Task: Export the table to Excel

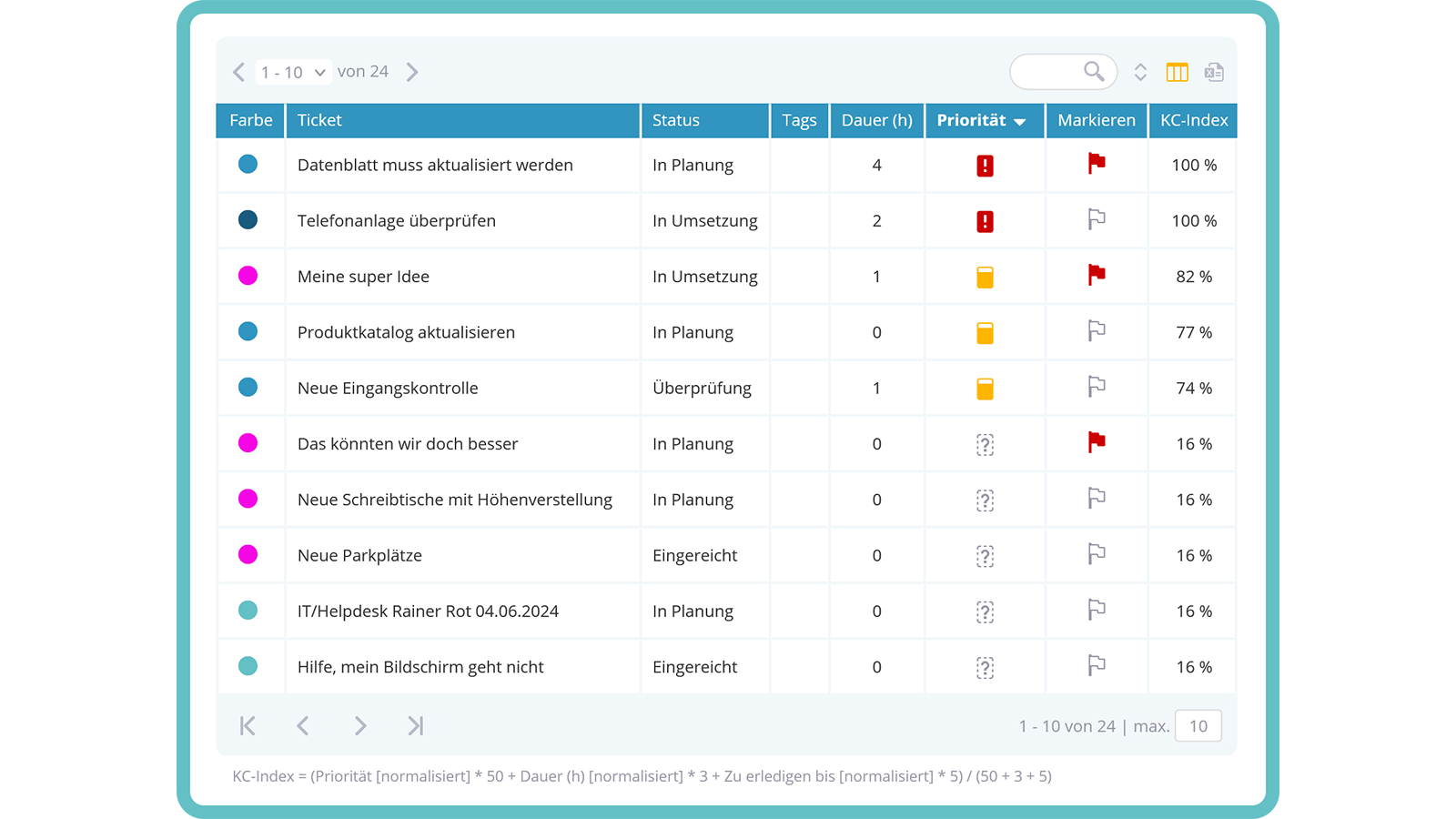Action: coord(1214,72)
